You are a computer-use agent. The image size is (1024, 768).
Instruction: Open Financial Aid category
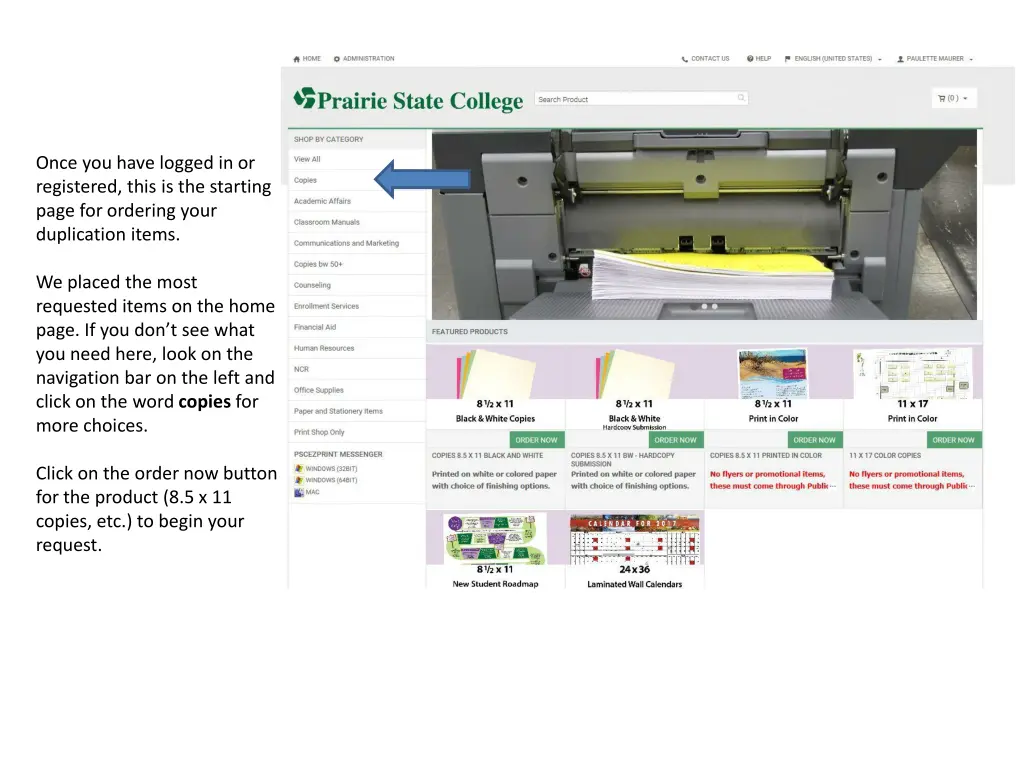tap(315, 327)
